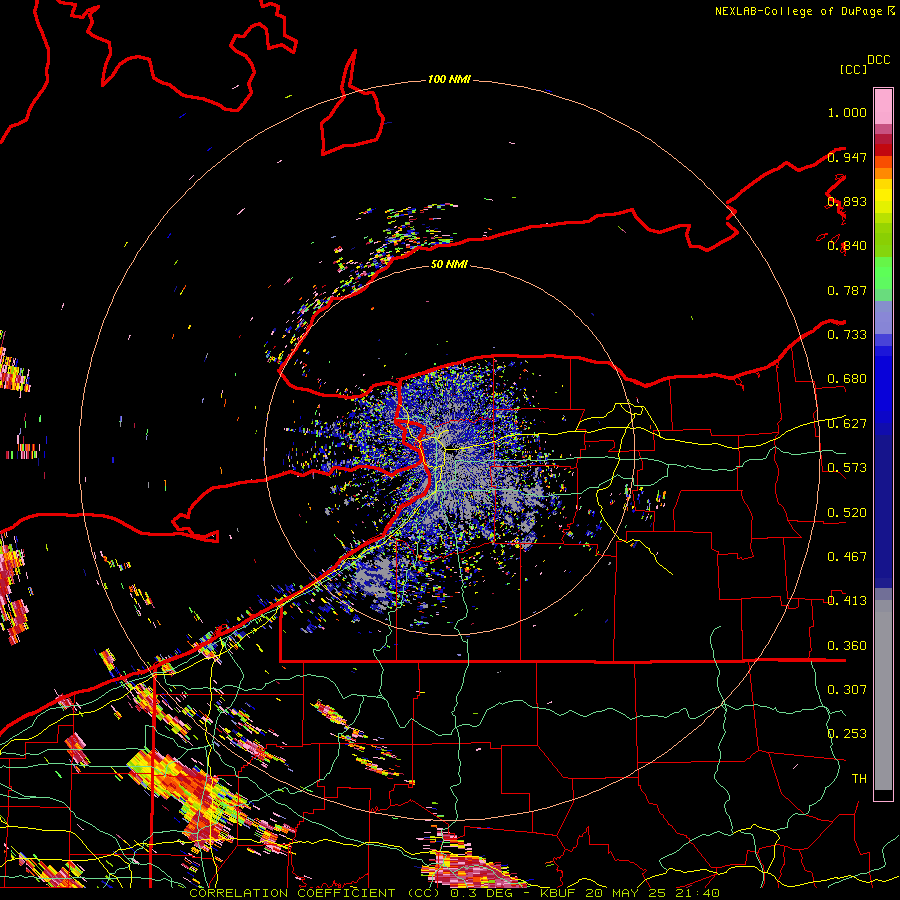Viewport: 900px width, 900px height.
Task: Select the 0.680 legend value
Action: (847, 379)
